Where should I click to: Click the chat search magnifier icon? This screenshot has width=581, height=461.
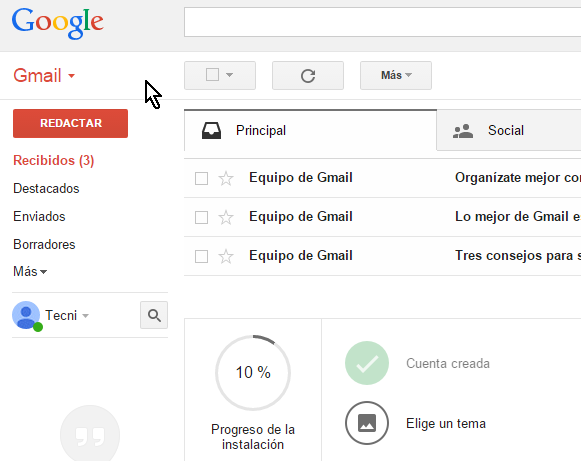[x=154, y=315]
